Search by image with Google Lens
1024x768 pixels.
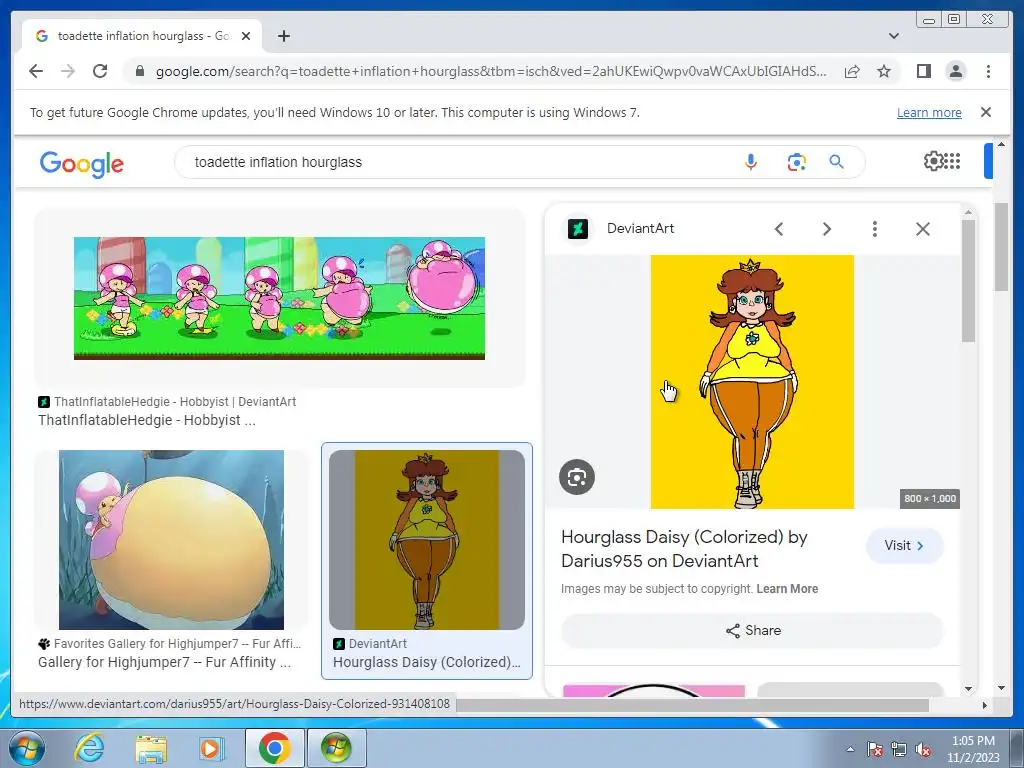[x=796, y=162]
